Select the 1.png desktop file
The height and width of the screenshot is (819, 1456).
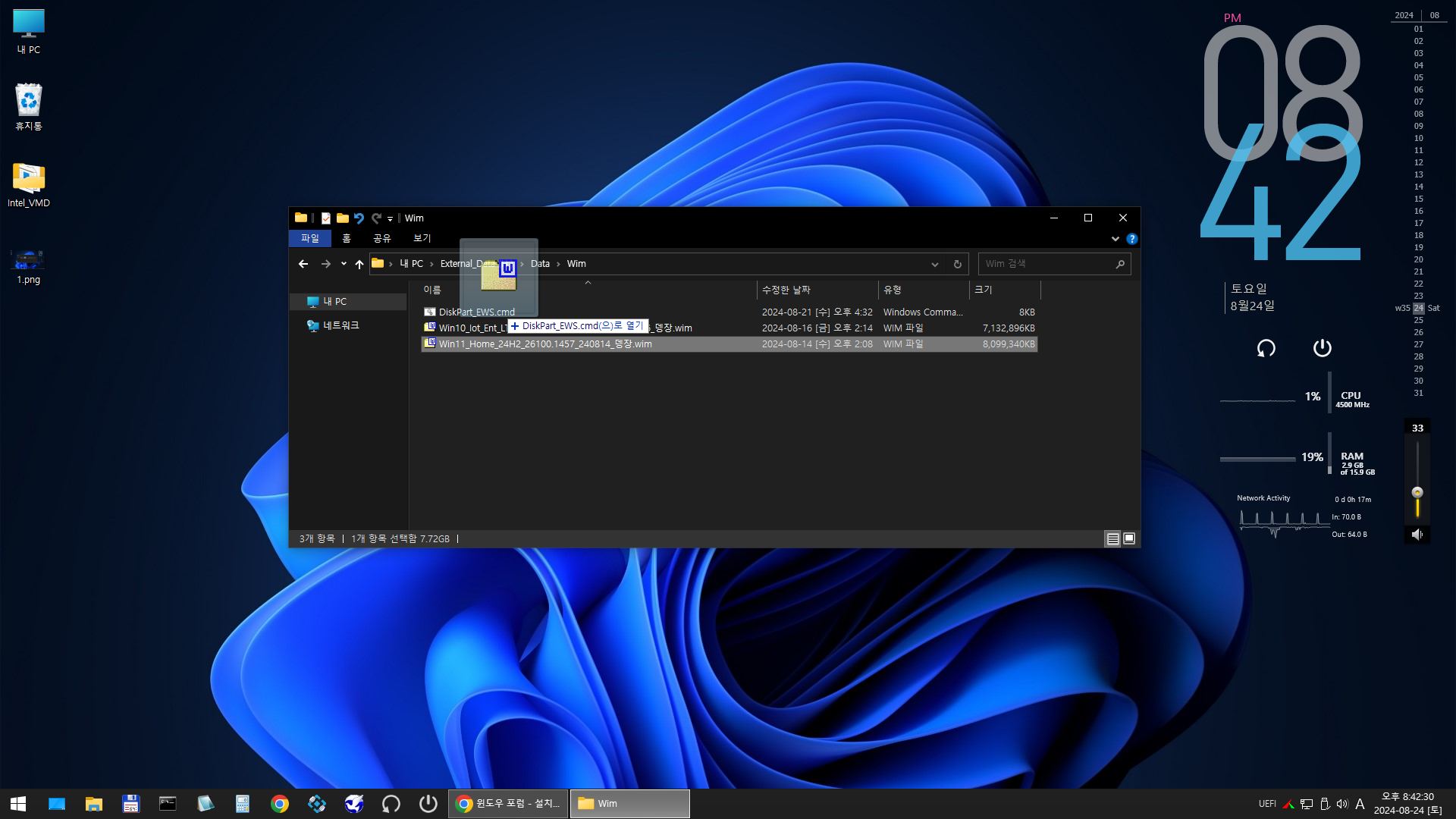[29, 265]
